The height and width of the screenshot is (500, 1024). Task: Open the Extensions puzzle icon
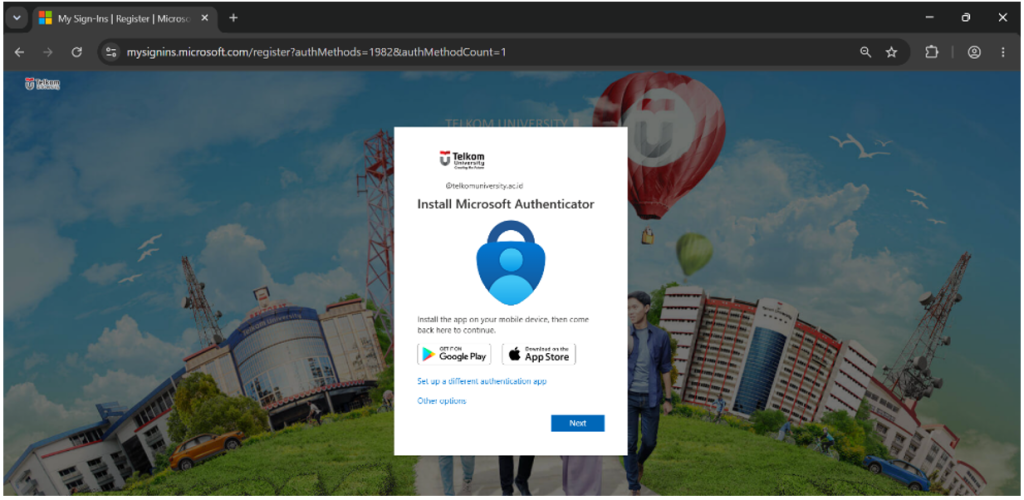pos(932,52)
